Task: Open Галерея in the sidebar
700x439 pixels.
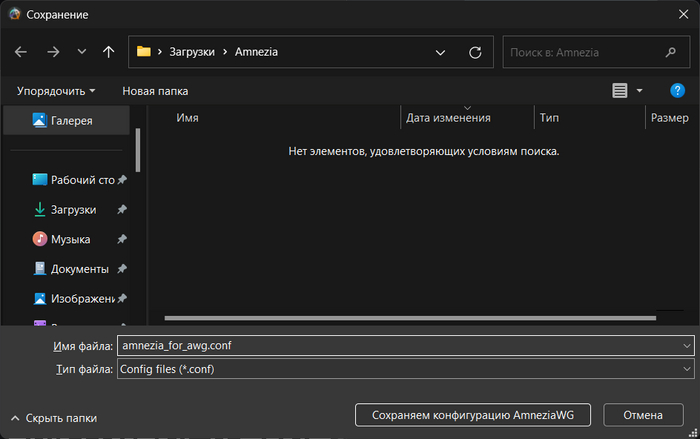Action: (x=71, y=120)
